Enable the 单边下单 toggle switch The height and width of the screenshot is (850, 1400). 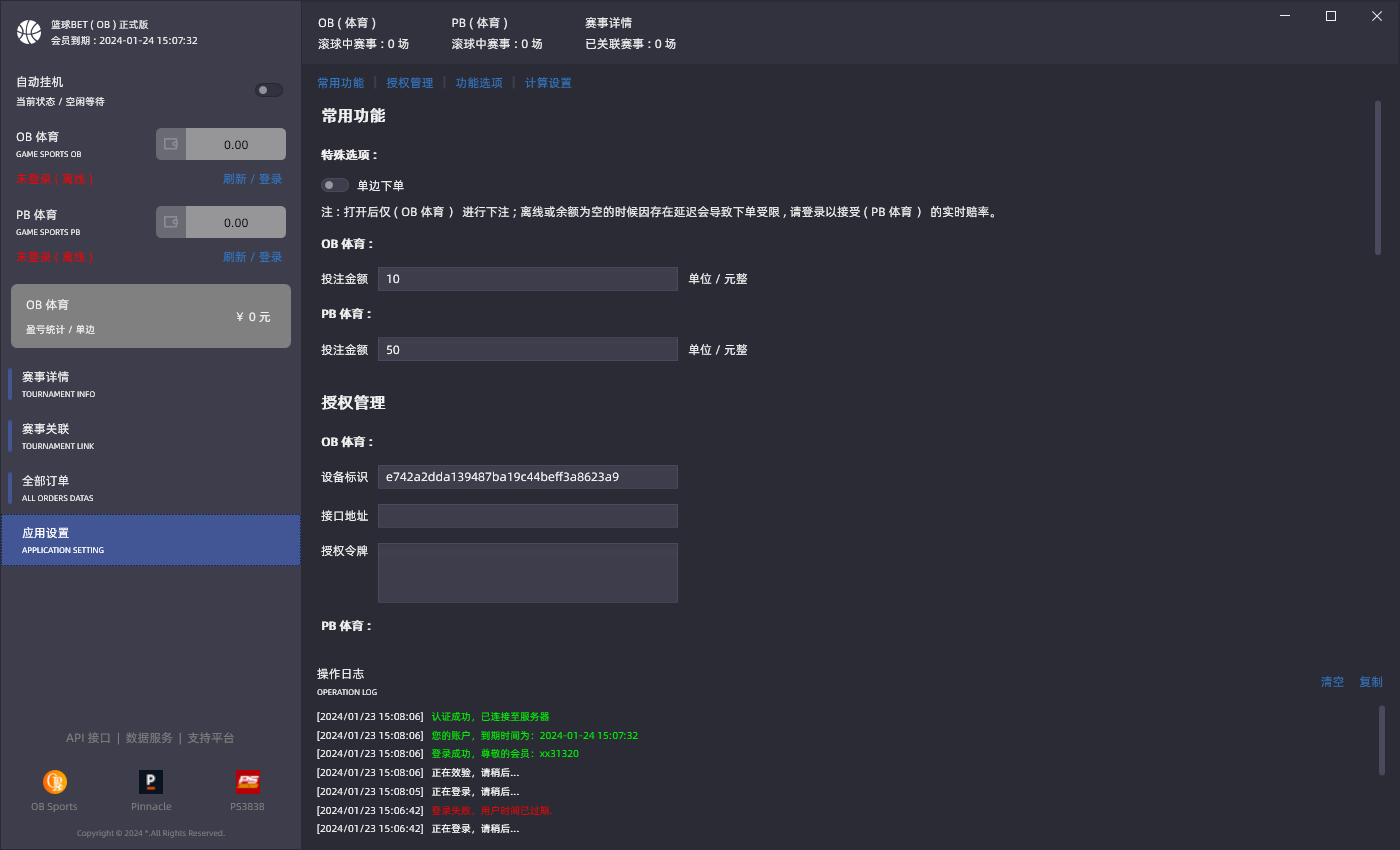[335, 185]
